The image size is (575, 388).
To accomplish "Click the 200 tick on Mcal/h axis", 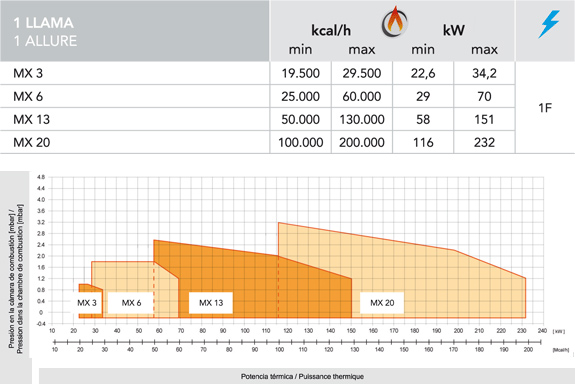I will coord(528,350).
